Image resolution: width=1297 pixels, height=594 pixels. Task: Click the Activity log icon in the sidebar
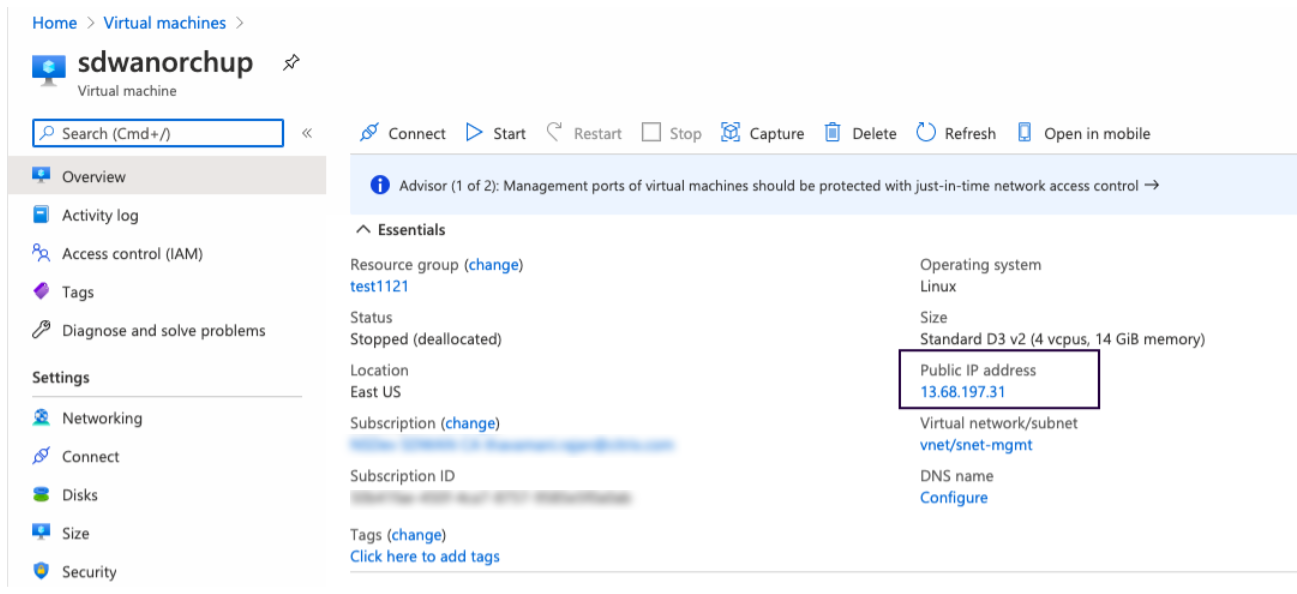(x=41, y=215)
